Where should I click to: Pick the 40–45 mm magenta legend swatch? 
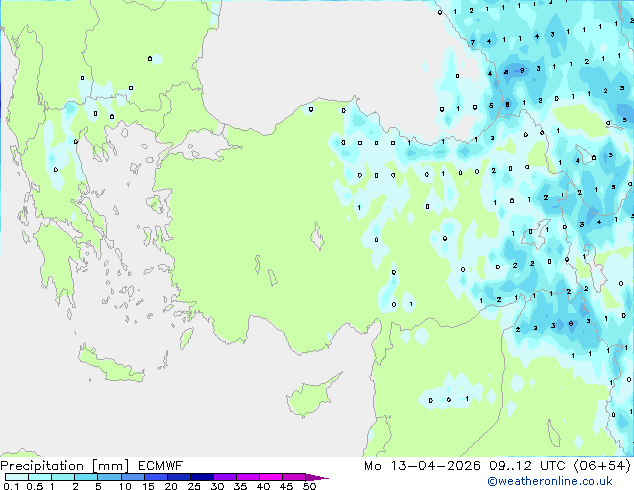[271, 477]
